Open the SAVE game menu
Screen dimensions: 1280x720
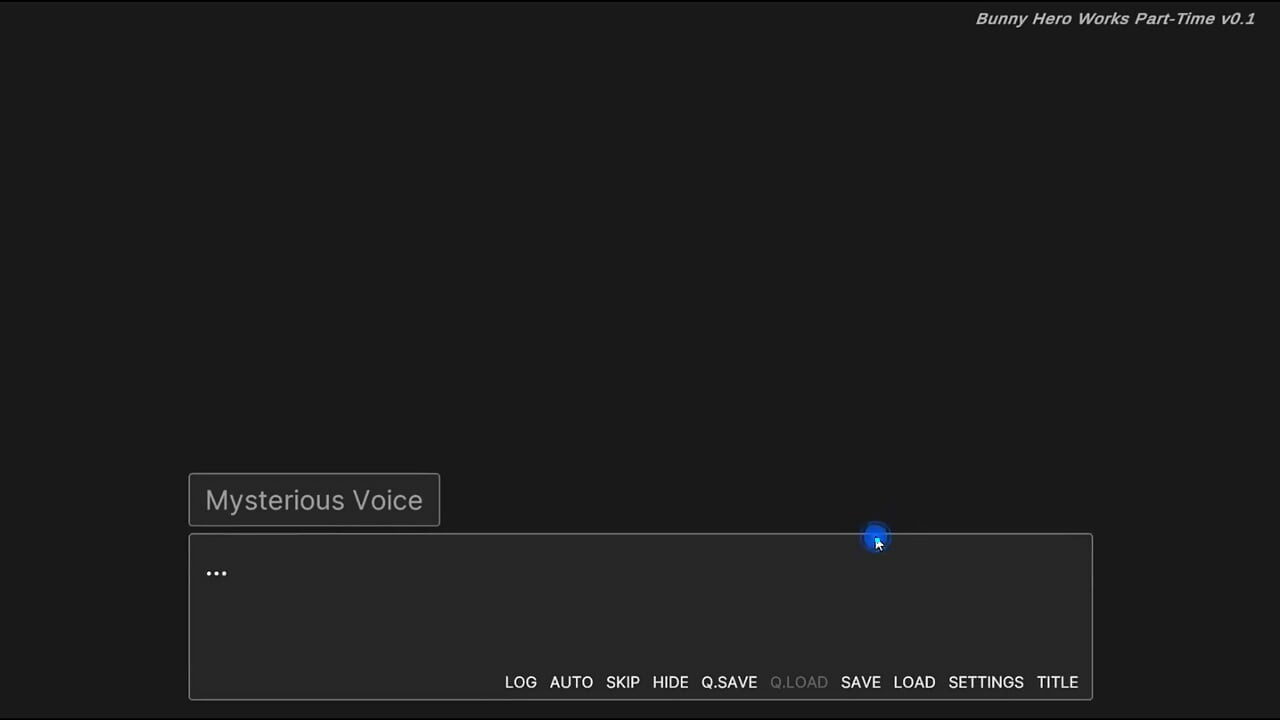coord(861,682)
